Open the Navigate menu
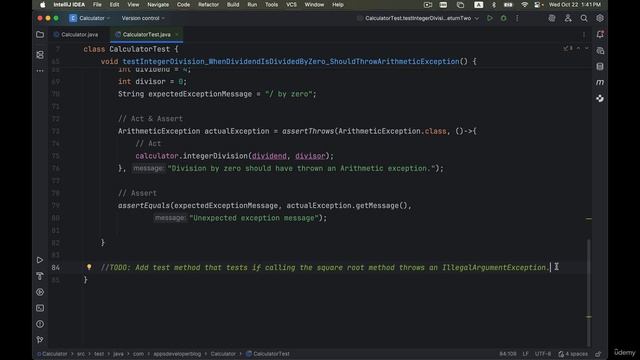 158,5
